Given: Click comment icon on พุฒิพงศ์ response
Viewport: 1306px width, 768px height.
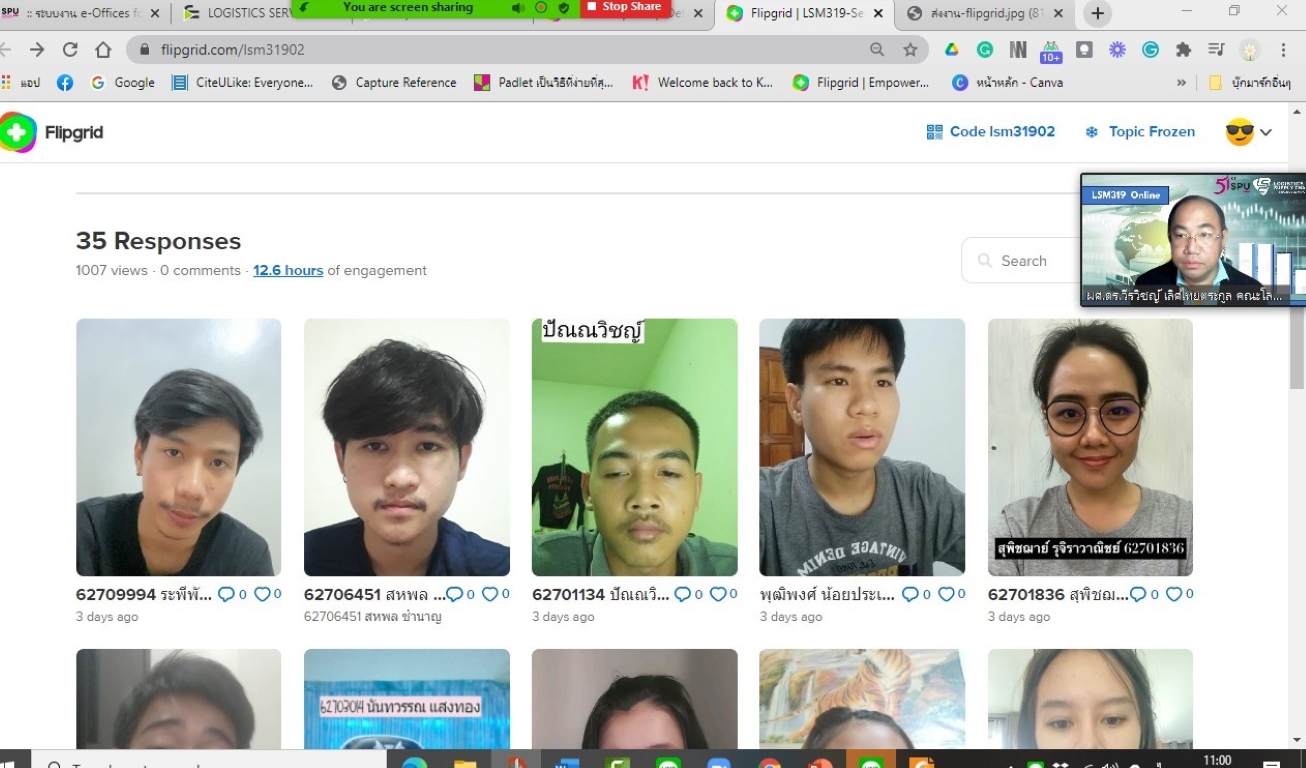Looking at the screenshot, I should [x=910, y=594].
